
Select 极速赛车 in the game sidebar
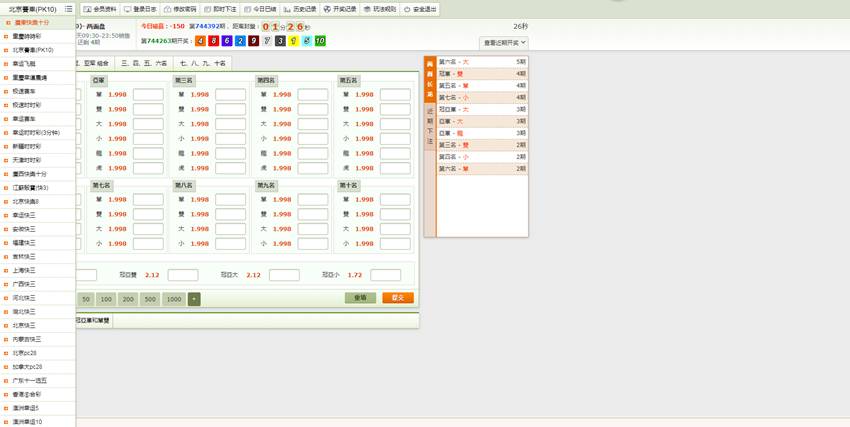coord(38,92)
